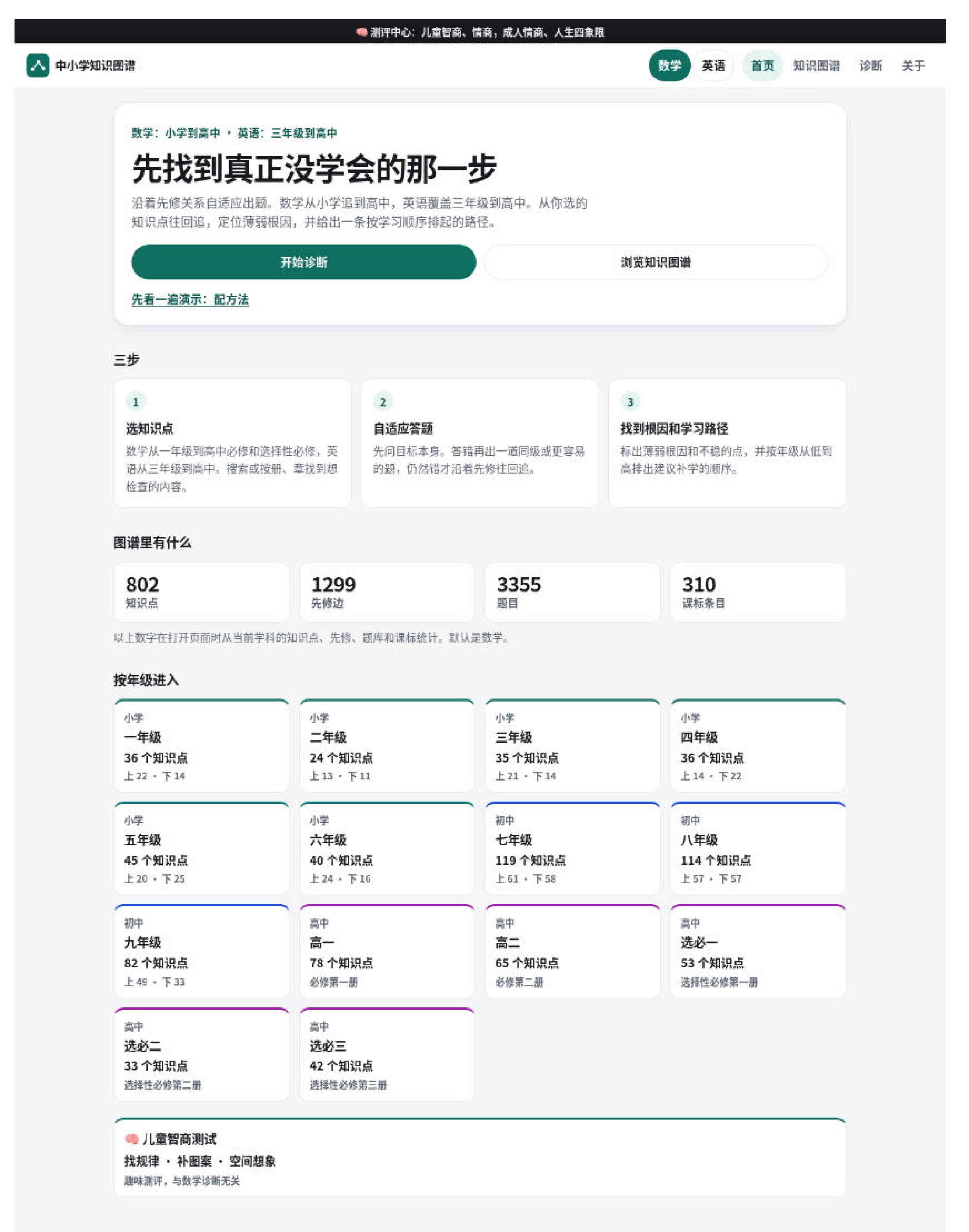969x1232 pixels.
Task: Click the 3355 题目 stat card
Action: click(572, 592)
